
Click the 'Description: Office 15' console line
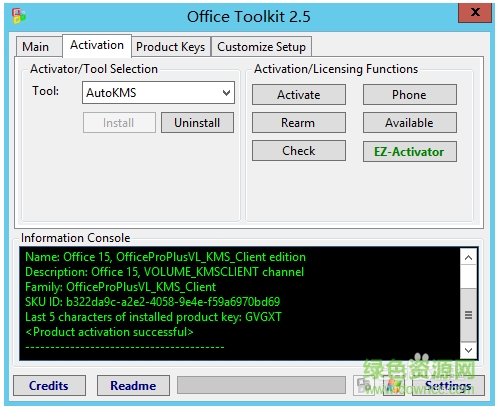click(x=165, y=272)
